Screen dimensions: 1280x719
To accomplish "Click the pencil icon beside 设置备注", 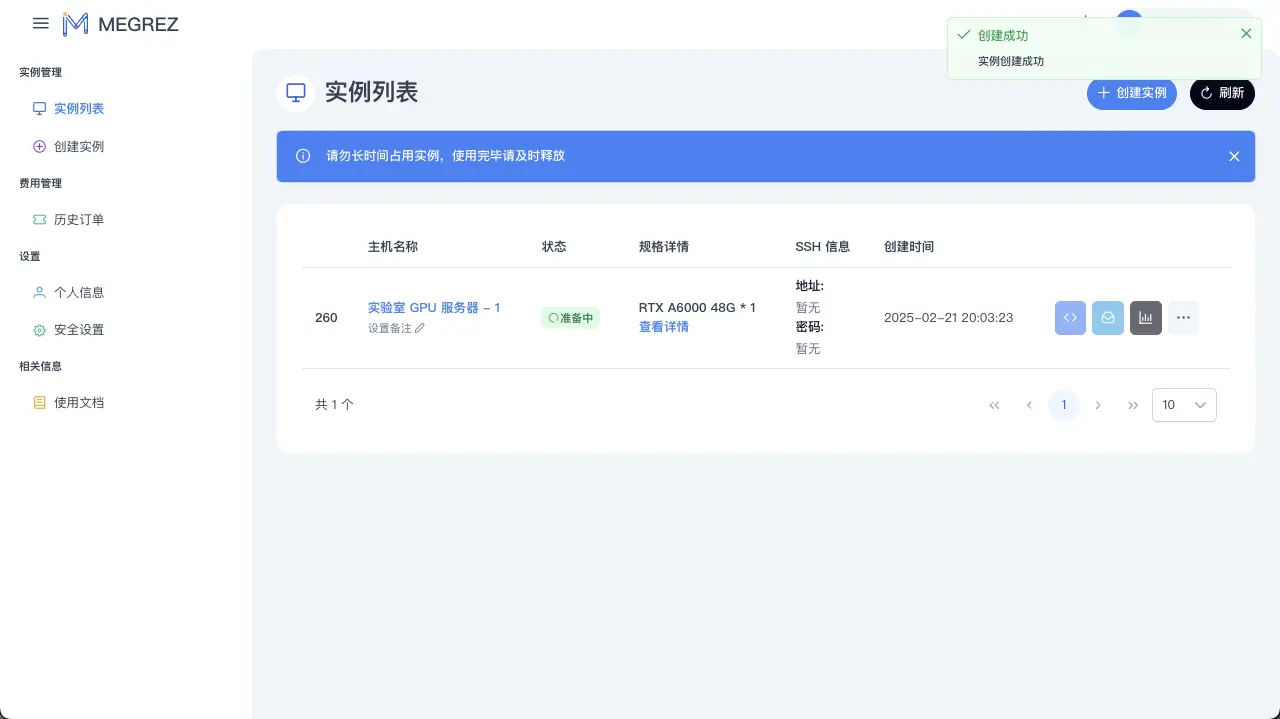I will (420, 328).
